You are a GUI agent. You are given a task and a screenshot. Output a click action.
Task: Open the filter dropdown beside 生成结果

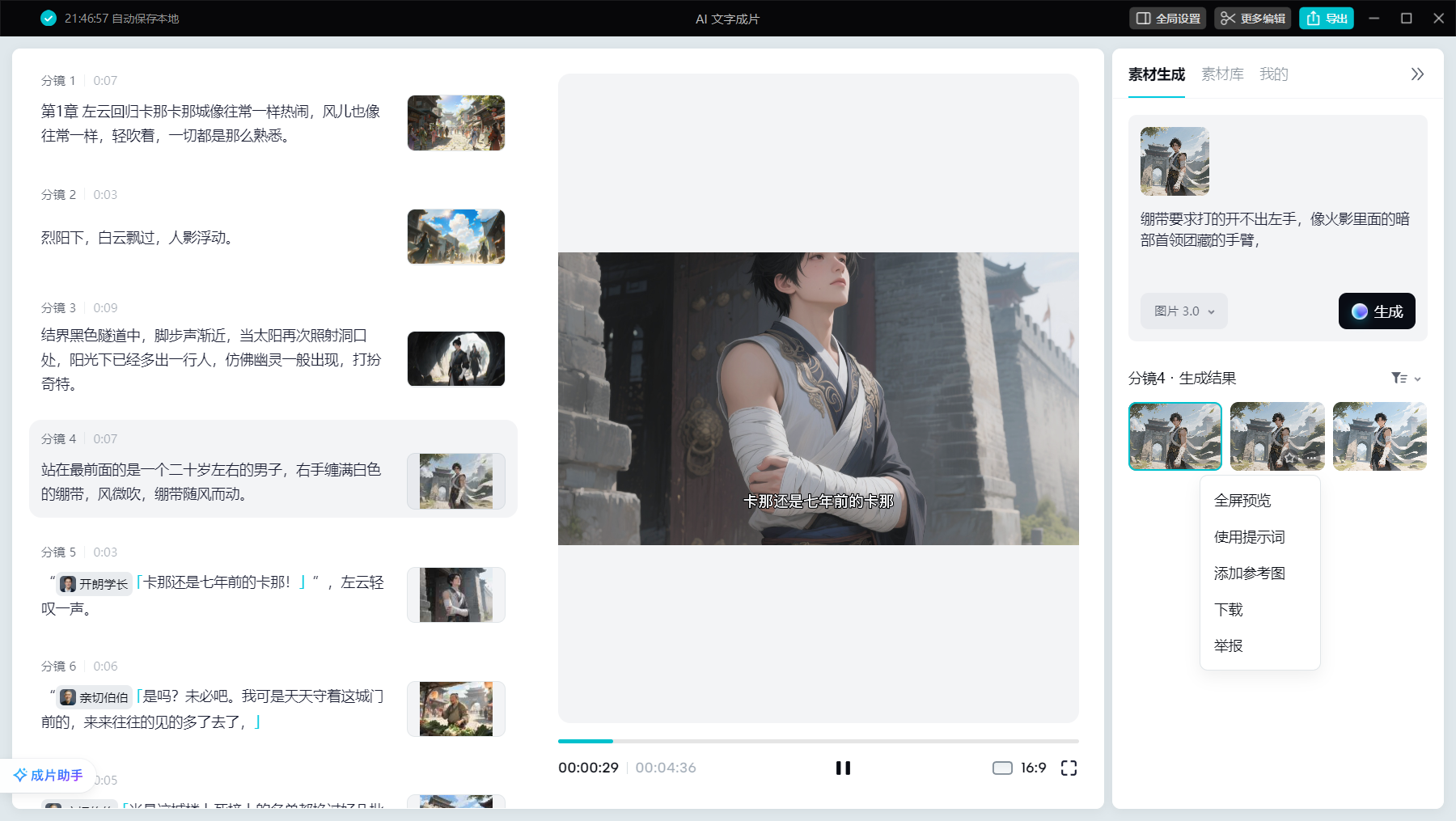(x=1406, y=379)
